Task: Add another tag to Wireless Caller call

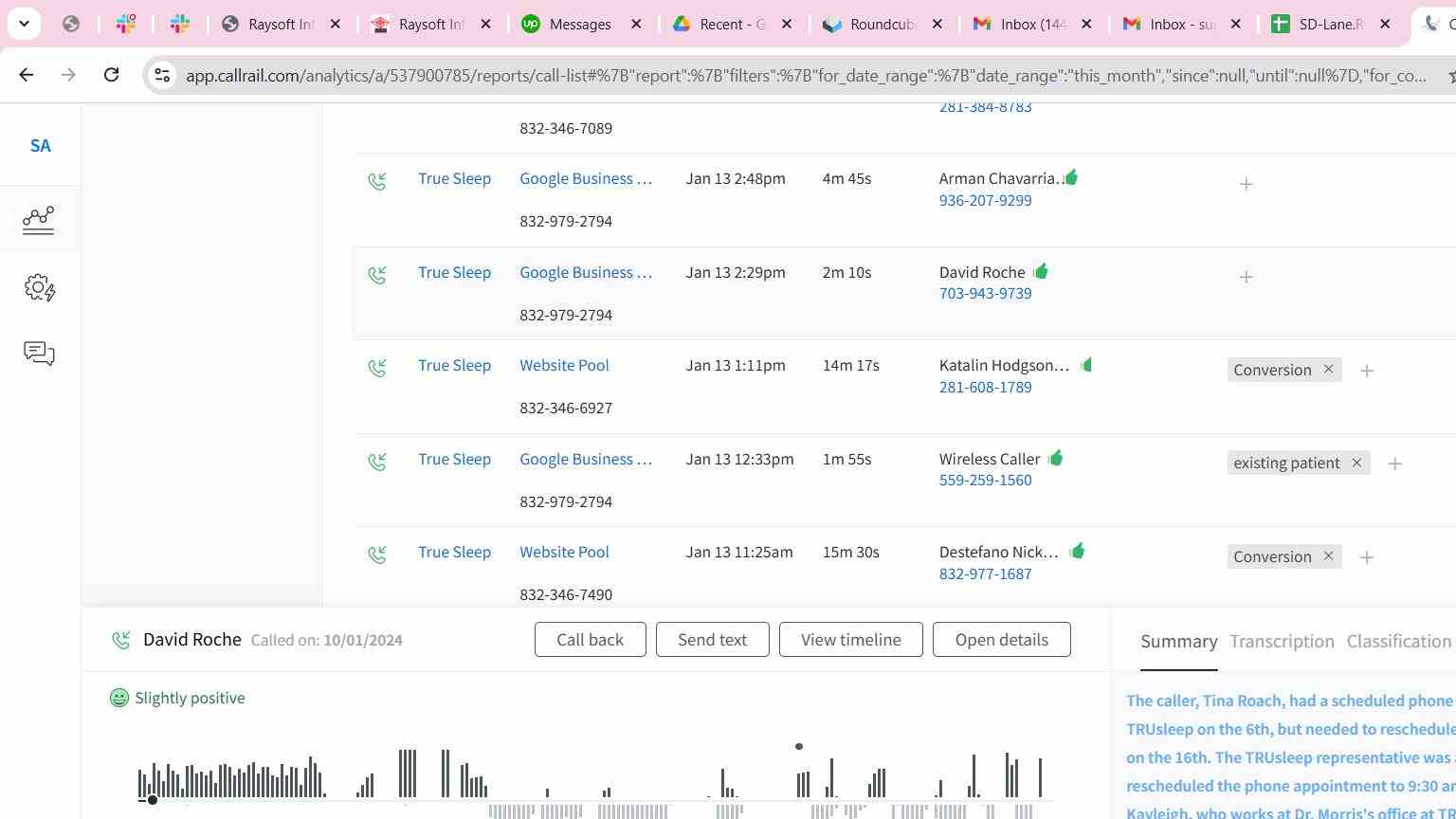Action: 1394,464
